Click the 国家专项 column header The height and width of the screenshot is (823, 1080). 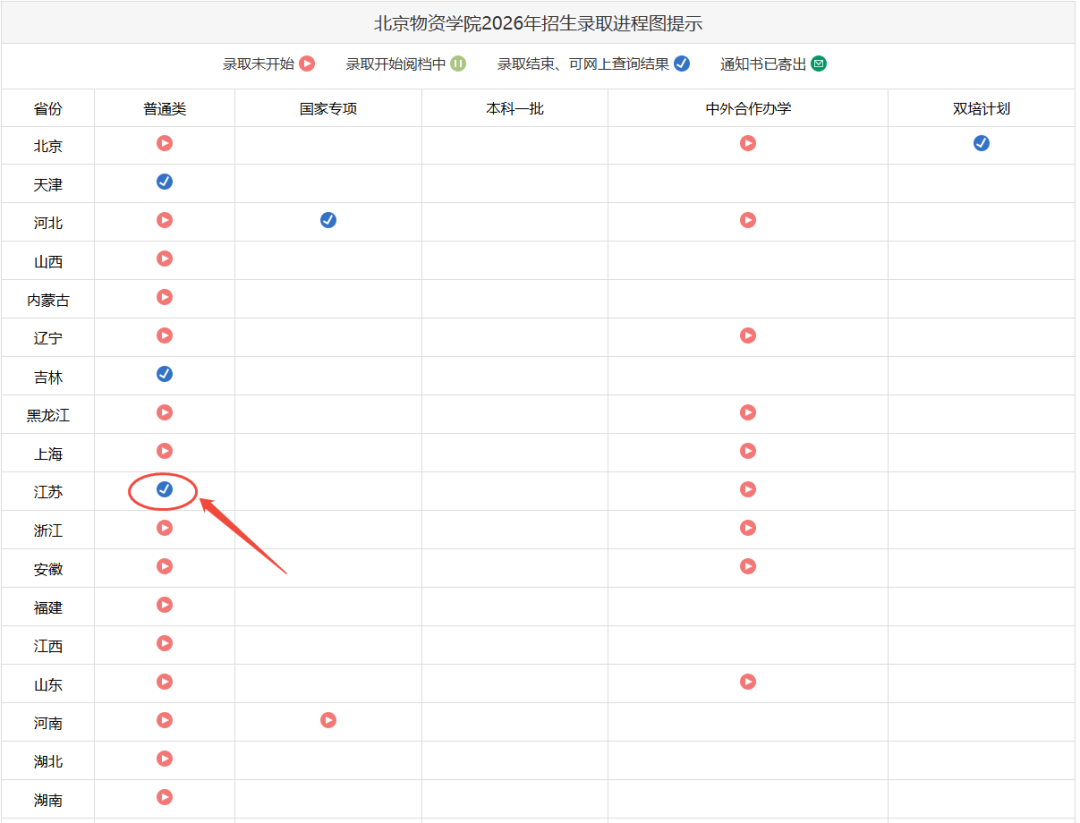point(329,109)
